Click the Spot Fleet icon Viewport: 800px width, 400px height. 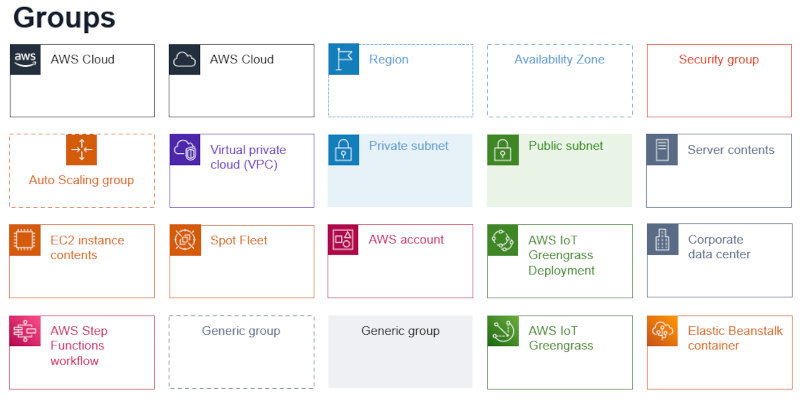point(185,240)
